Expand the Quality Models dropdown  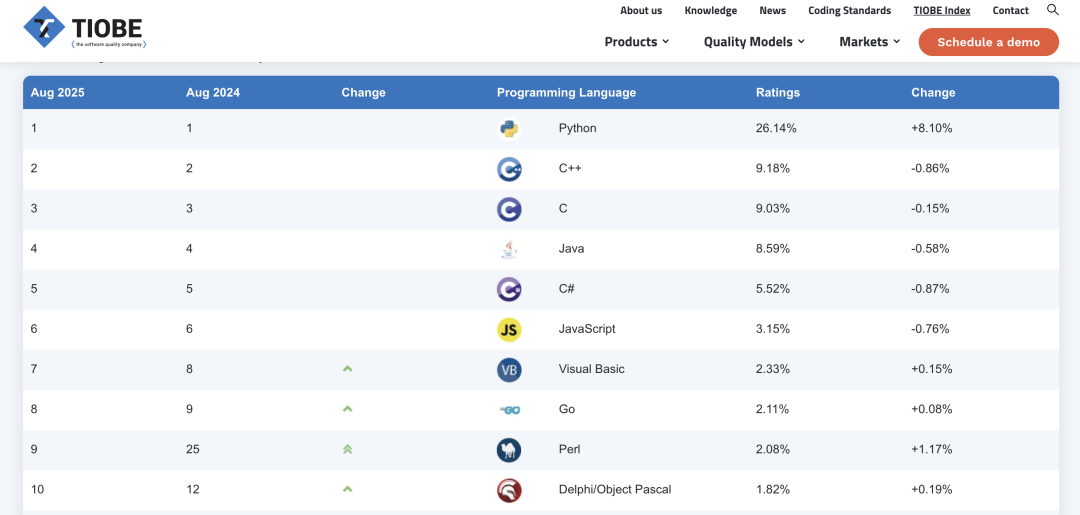point(754,42)
